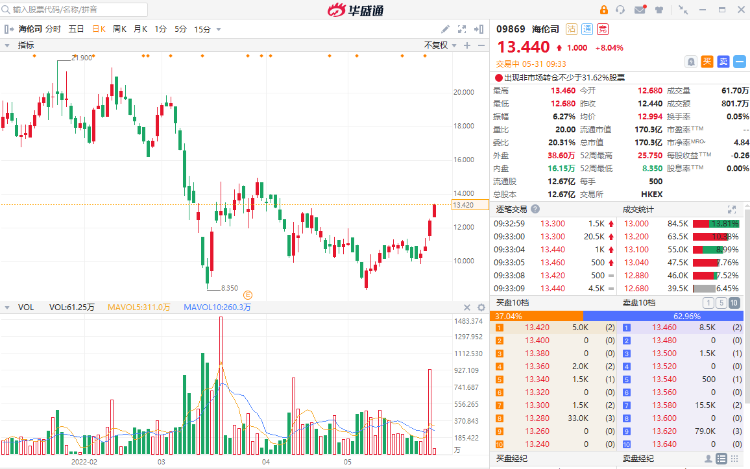Expand the 指标 indicator panel arrow
This screenshot has width=750, height=469.
pyautogui.click(x=7, y=45)
